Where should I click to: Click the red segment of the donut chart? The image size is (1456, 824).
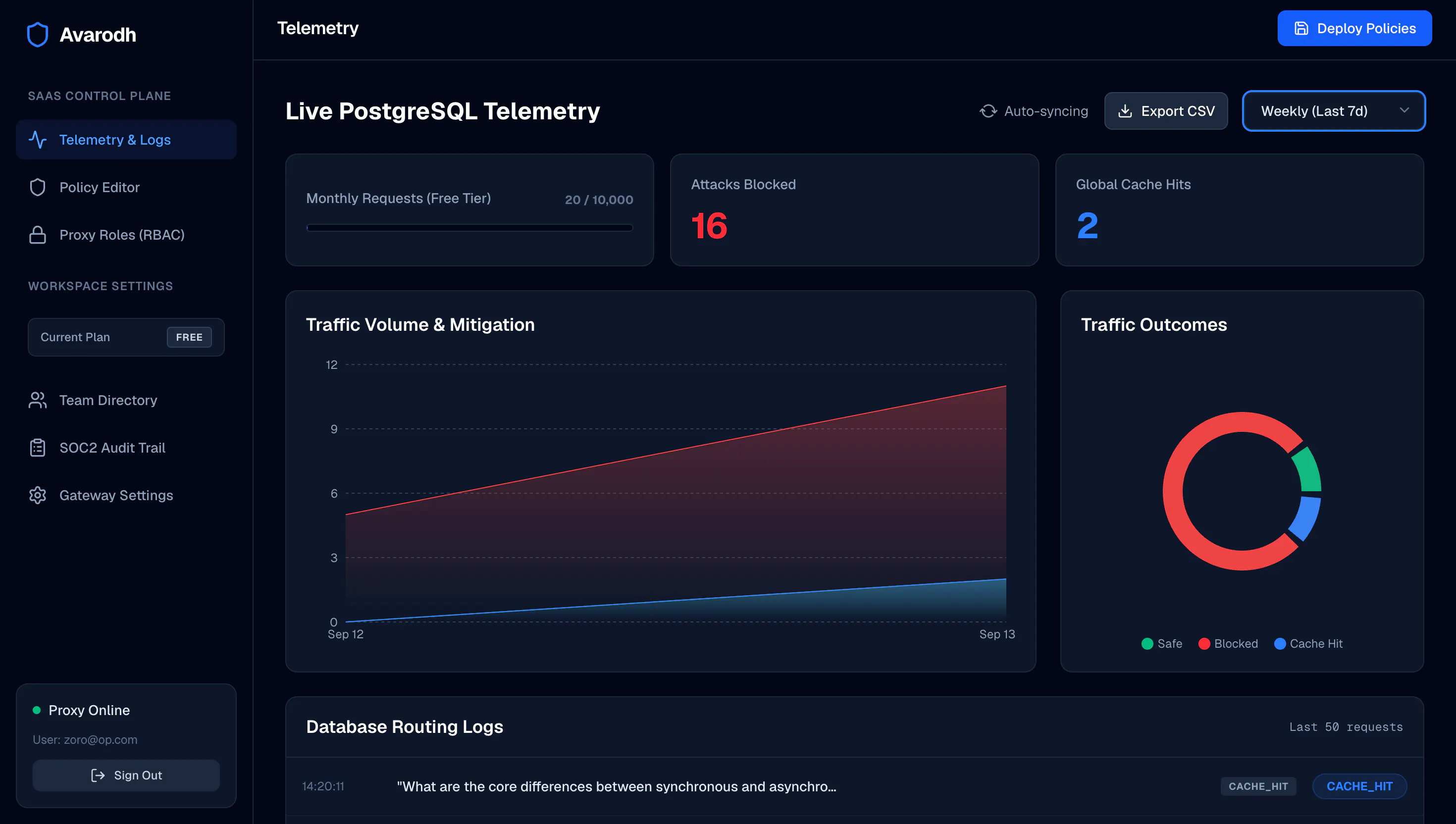(1174, 491)
